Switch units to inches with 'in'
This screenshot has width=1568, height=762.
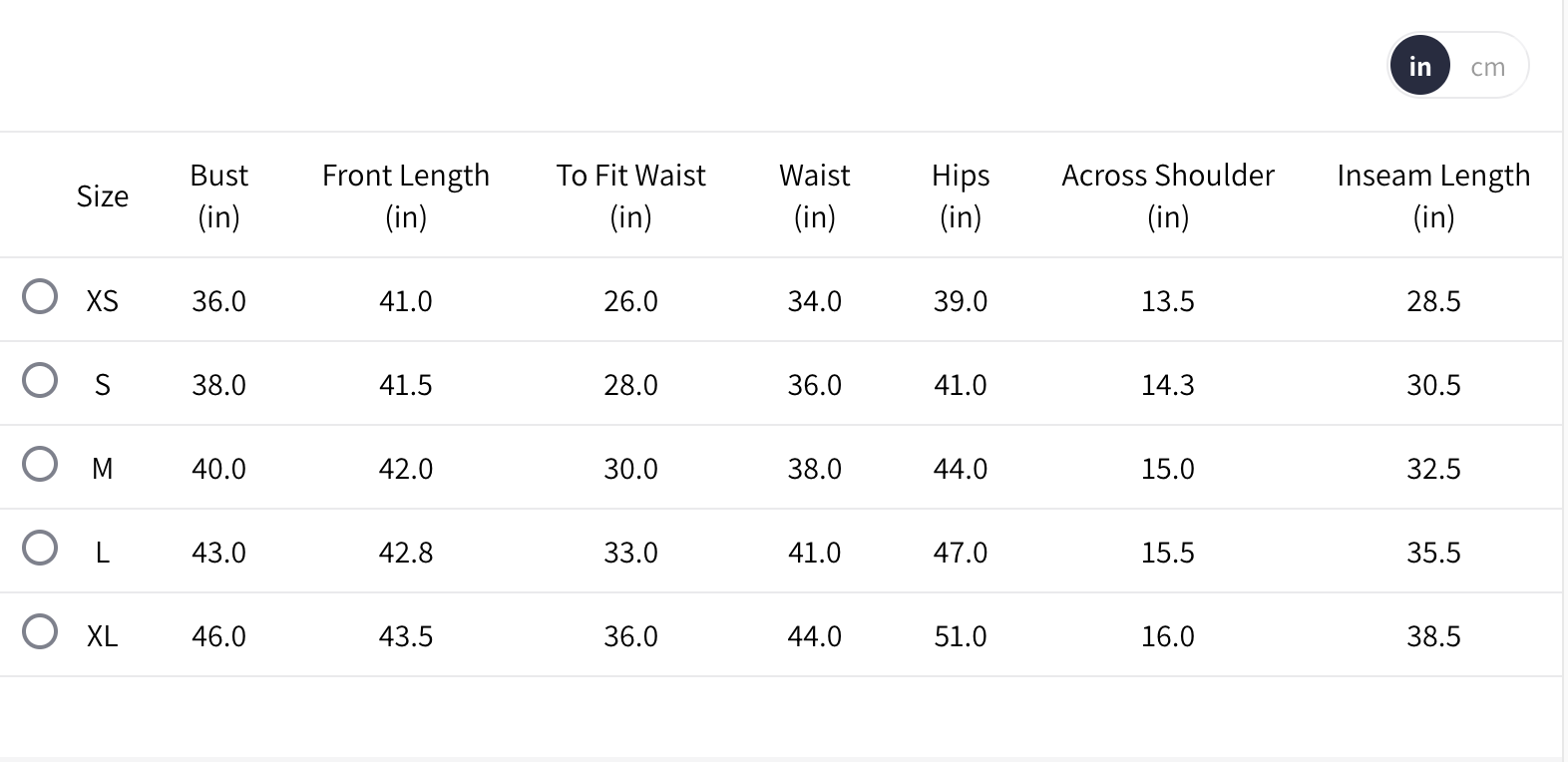tap(1419, 66)
